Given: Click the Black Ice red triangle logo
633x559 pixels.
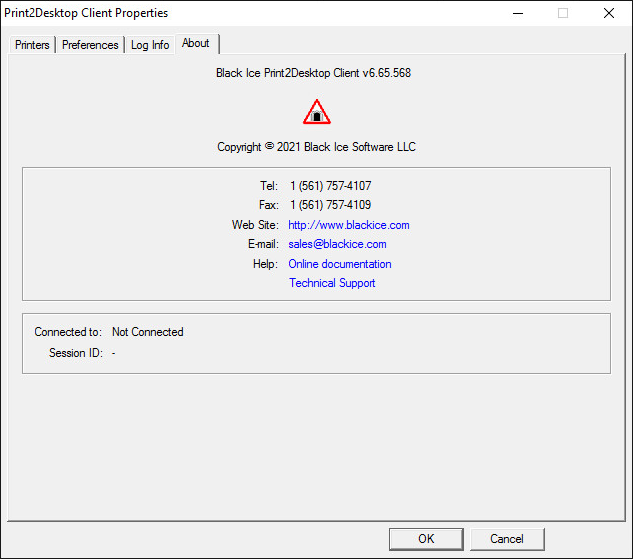Looking at the screenshot, I should coord(316,112).
